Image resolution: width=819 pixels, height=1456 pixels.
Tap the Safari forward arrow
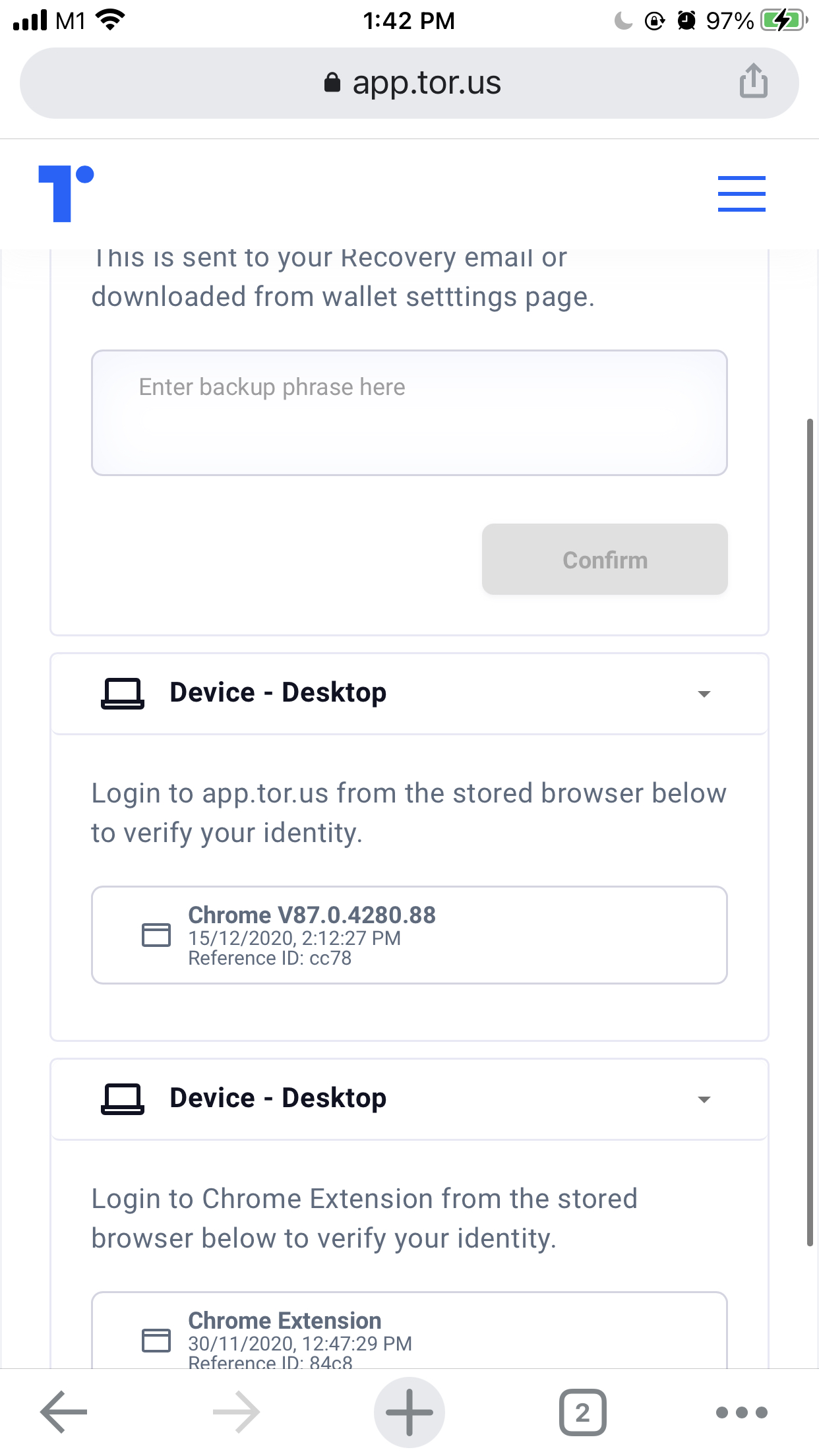coord(235,1412)
